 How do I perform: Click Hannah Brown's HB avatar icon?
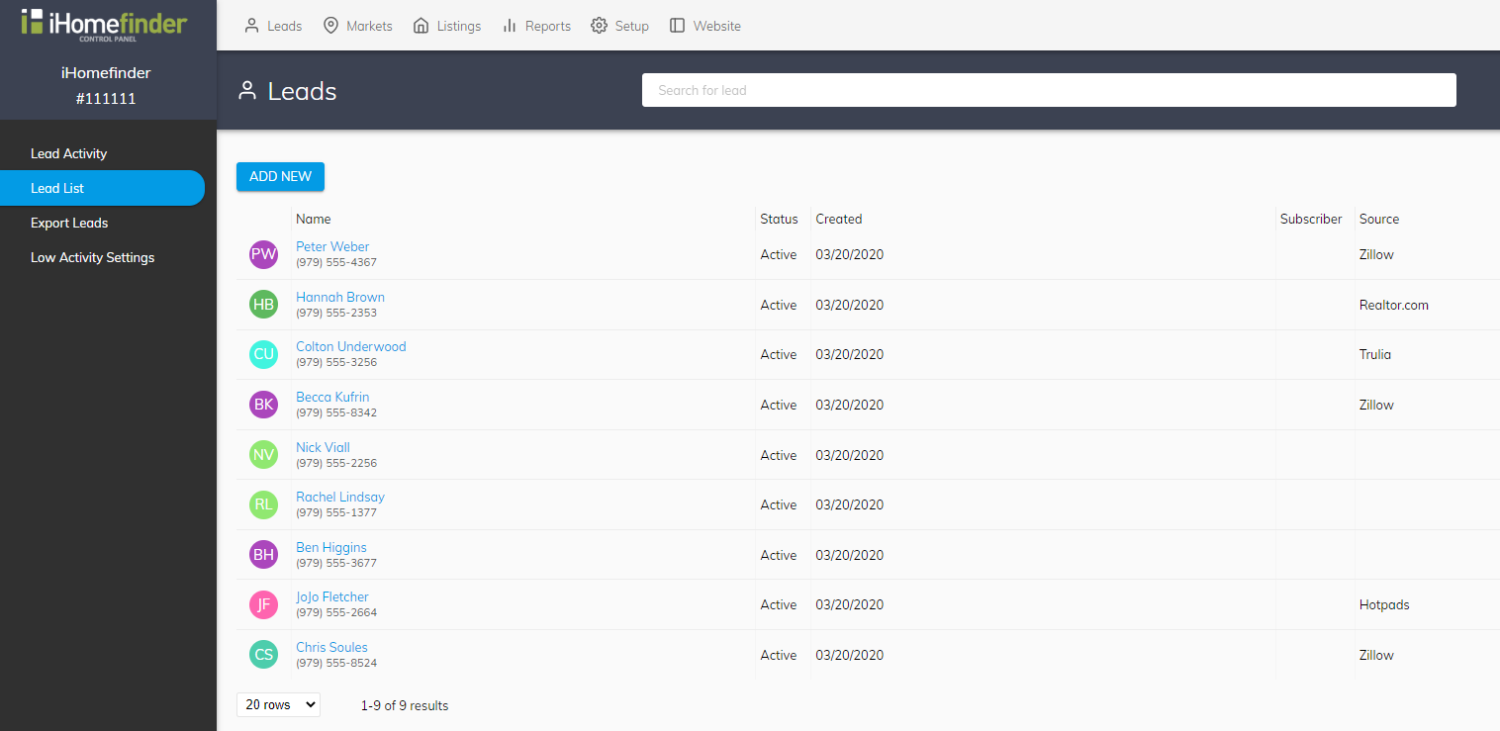(263, 305)
